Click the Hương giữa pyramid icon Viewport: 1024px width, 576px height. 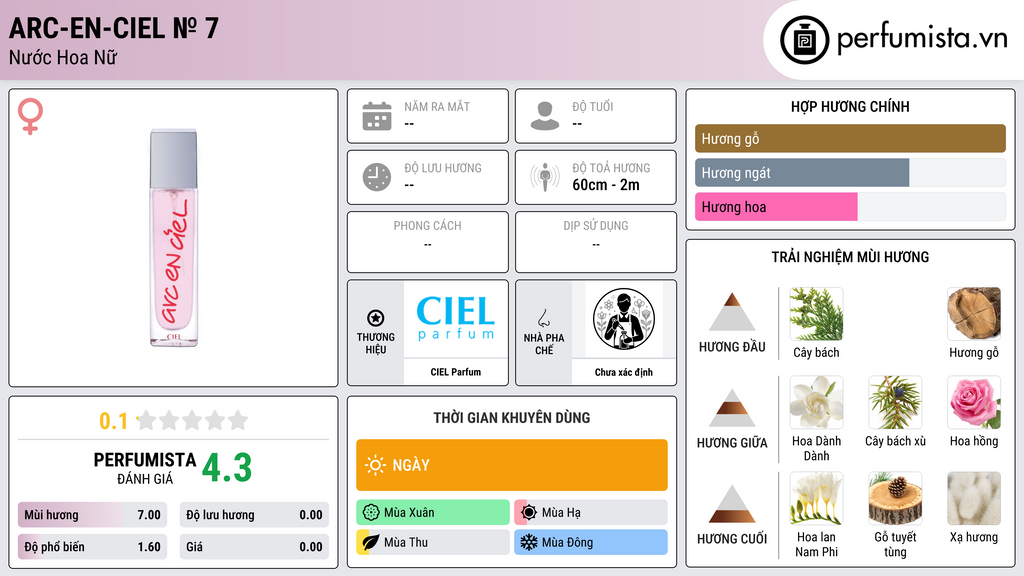pos(732,408)
